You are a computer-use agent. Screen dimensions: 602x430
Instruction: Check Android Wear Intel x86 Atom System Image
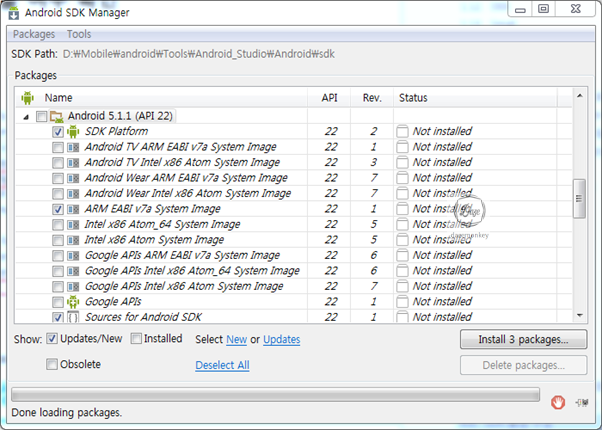coord(58,194)
